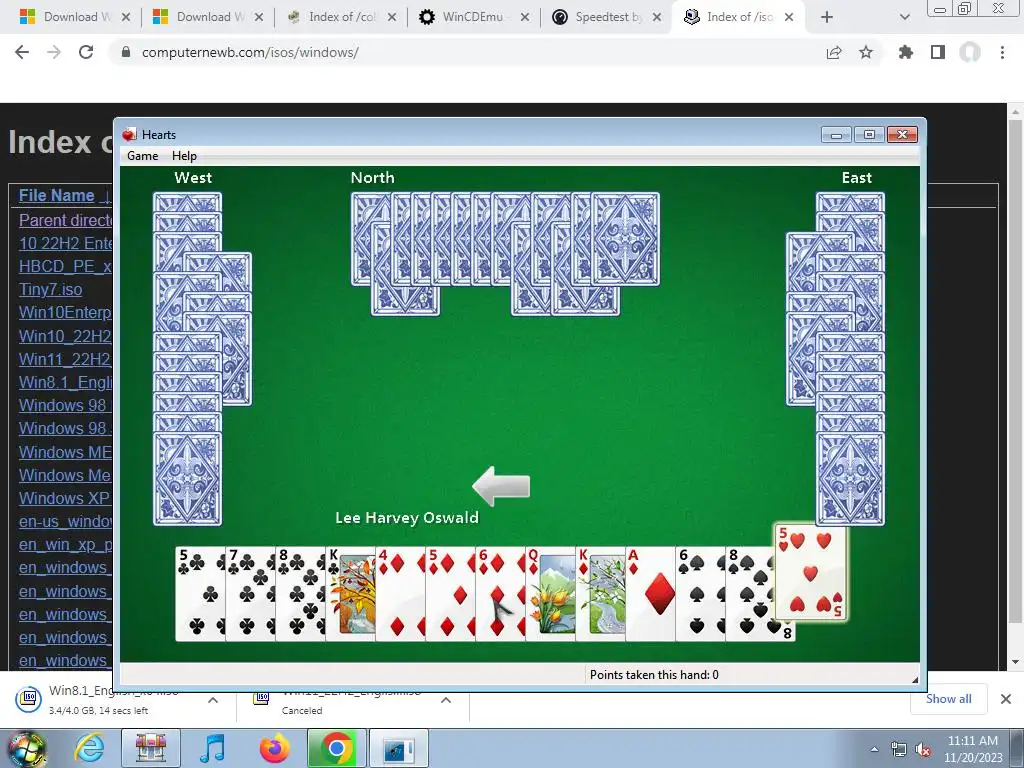Expand canceled Win11 download options chevron
Screen dimensions: 1024x768
point(446,700)
